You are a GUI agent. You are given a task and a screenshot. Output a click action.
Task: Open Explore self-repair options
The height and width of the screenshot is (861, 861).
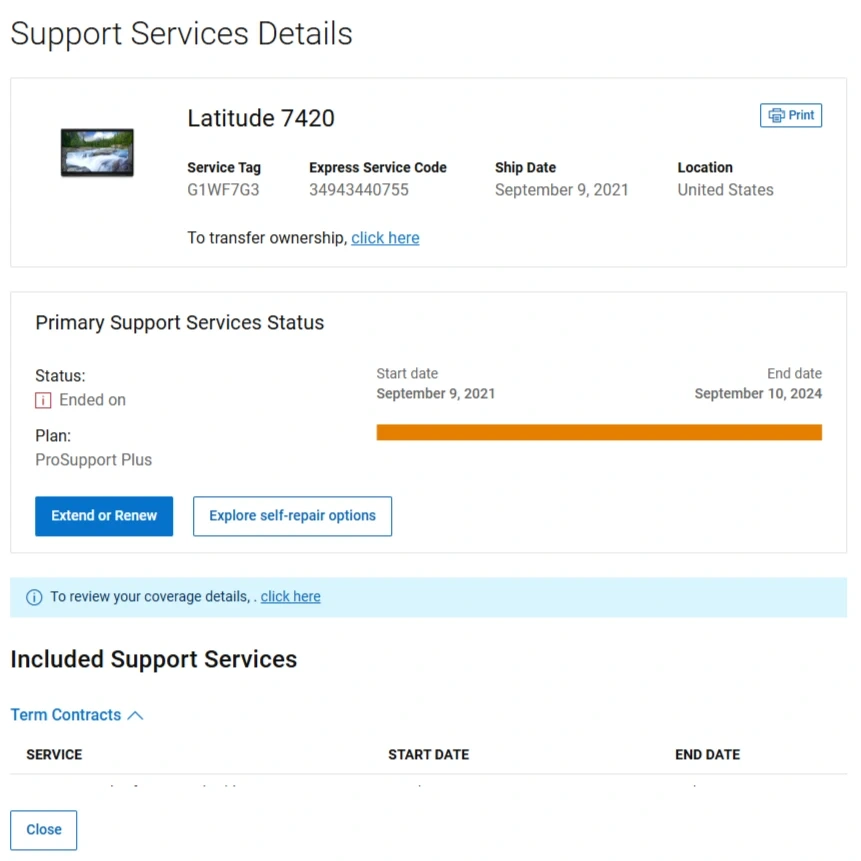[292, 516]
